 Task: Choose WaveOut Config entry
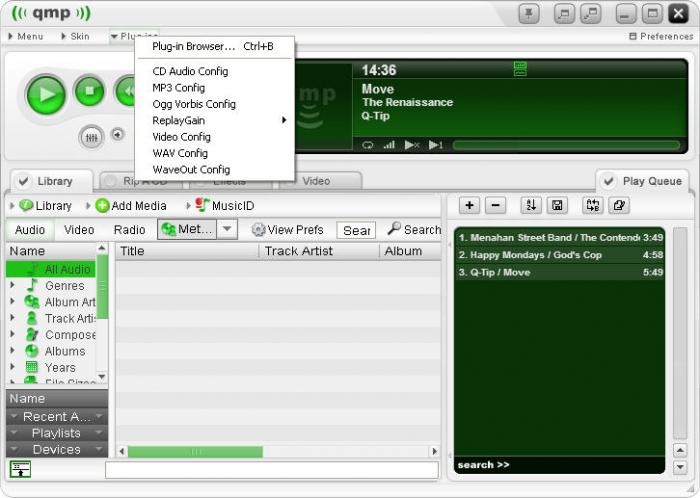click(214, 170)
